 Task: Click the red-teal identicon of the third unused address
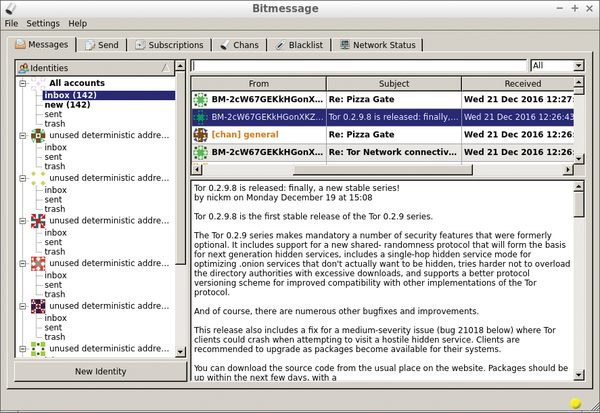click(x=38, y=221)
